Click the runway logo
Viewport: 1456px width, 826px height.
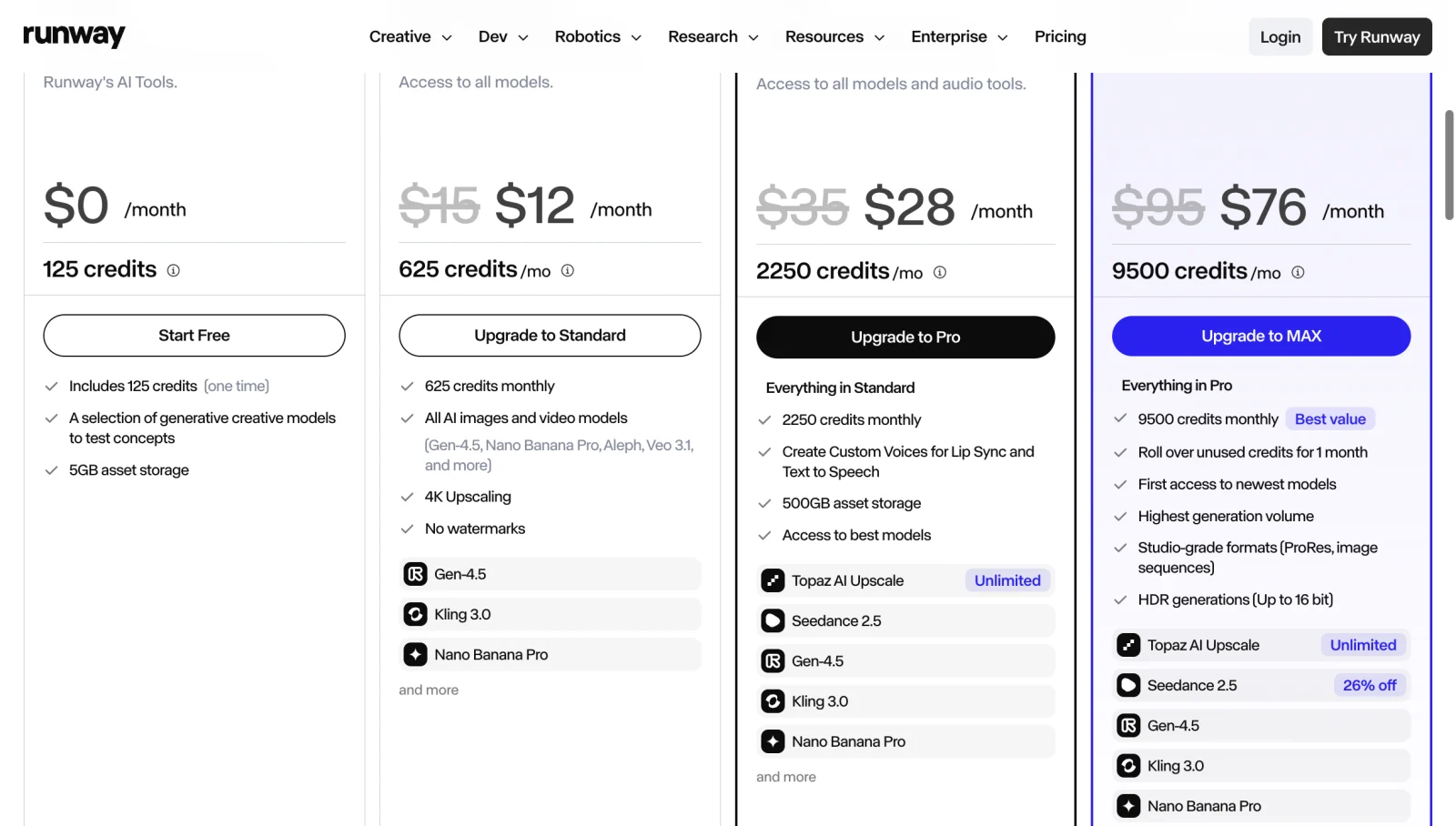[x=74, y=35]
